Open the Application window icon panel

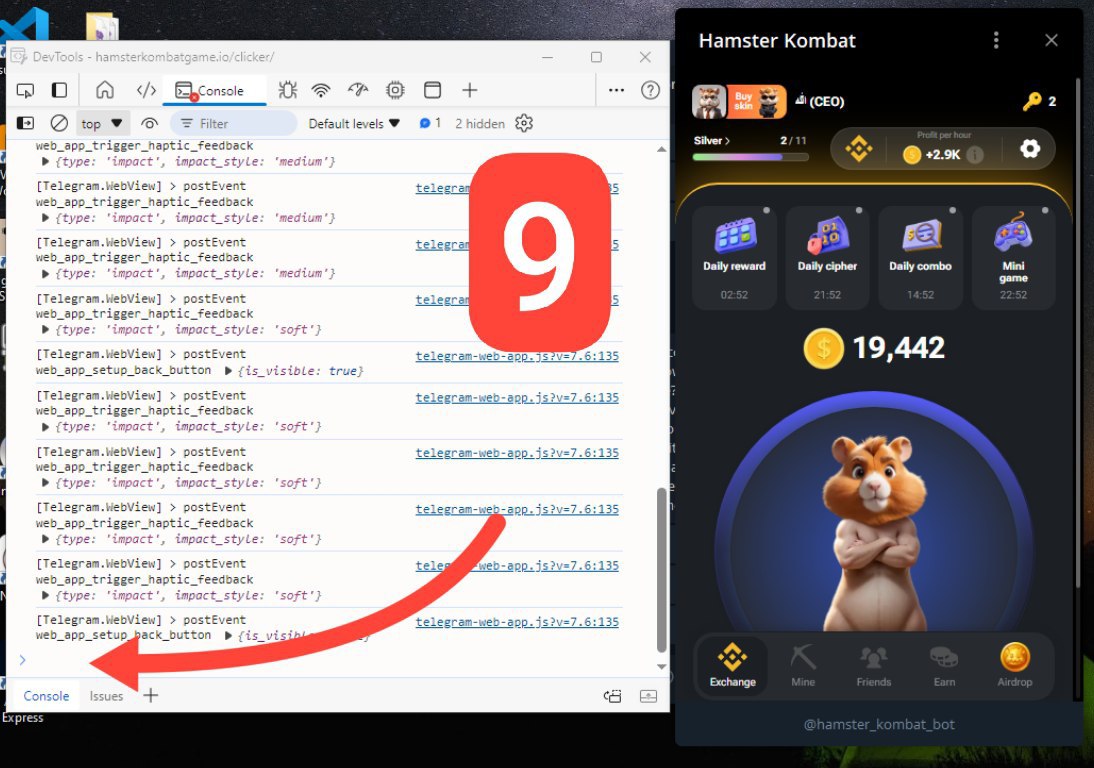coord(433,90)
